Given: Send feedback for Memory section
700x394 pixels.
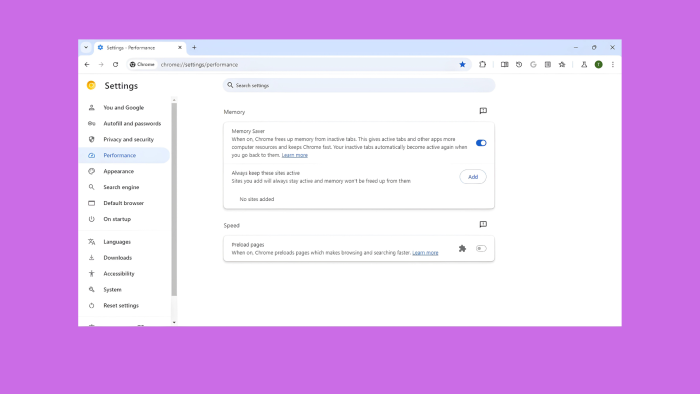Looking at the screenshot, I should click(x=483, y=111).
